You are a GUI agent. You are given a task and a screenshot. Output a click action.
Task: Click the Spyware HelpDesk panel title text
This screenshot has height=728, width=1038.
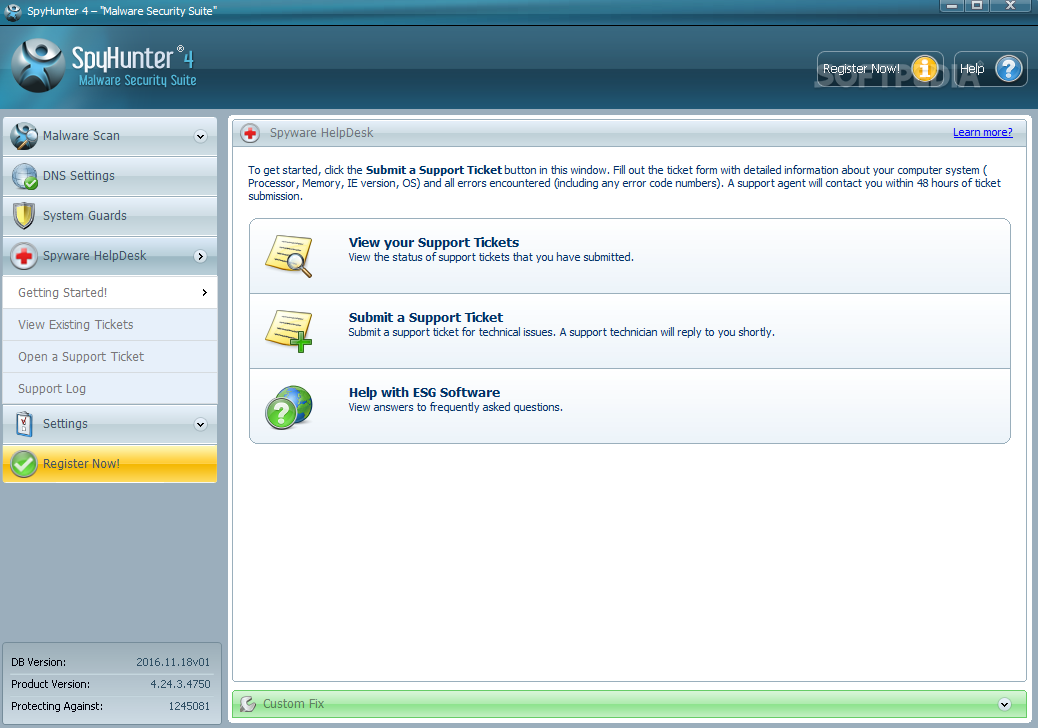pos(321,133)
